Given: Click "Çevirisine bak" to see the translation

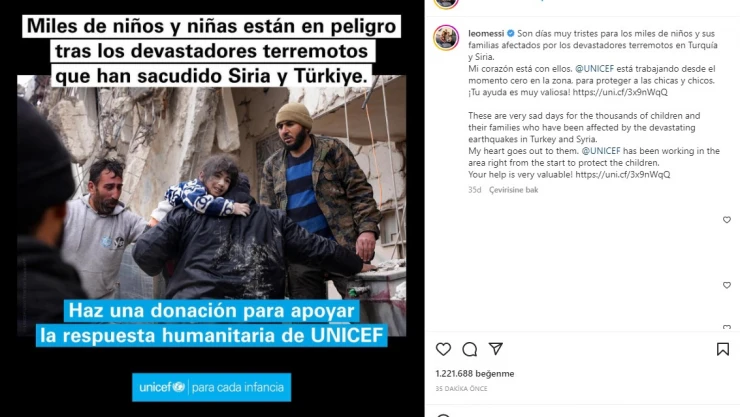Looking at the screenshot, I should click(513, 190).
